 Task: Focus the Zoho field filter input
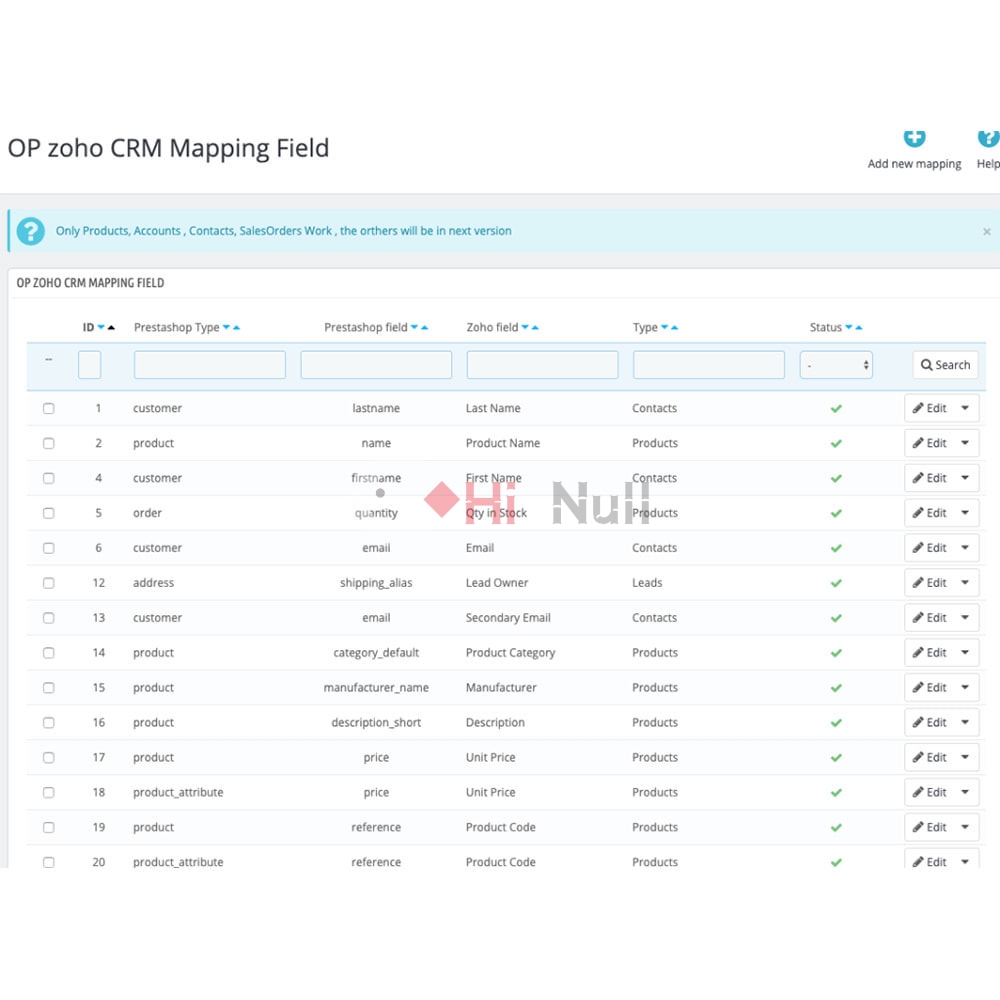pyautogui.click(x=542, y=365)
